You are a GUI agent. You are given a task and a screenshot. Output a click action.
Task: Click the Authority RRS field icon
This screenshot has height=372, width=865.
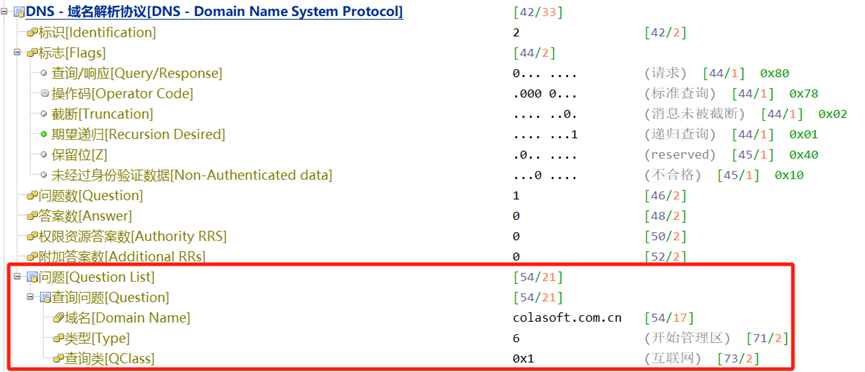coord(32,237)
